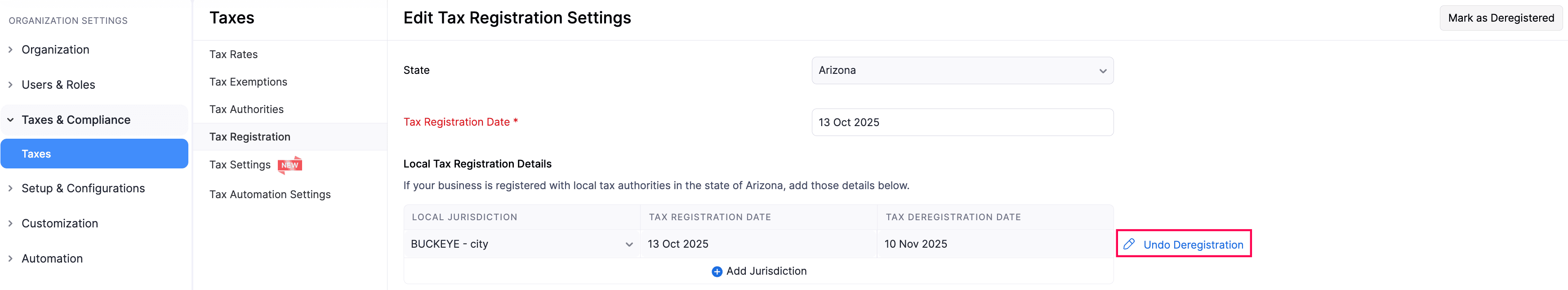Screen dimensions: 1568x290
Task: Click the 10 Nov 2025 deregistration date cell
Action: [x=994, y=245]
